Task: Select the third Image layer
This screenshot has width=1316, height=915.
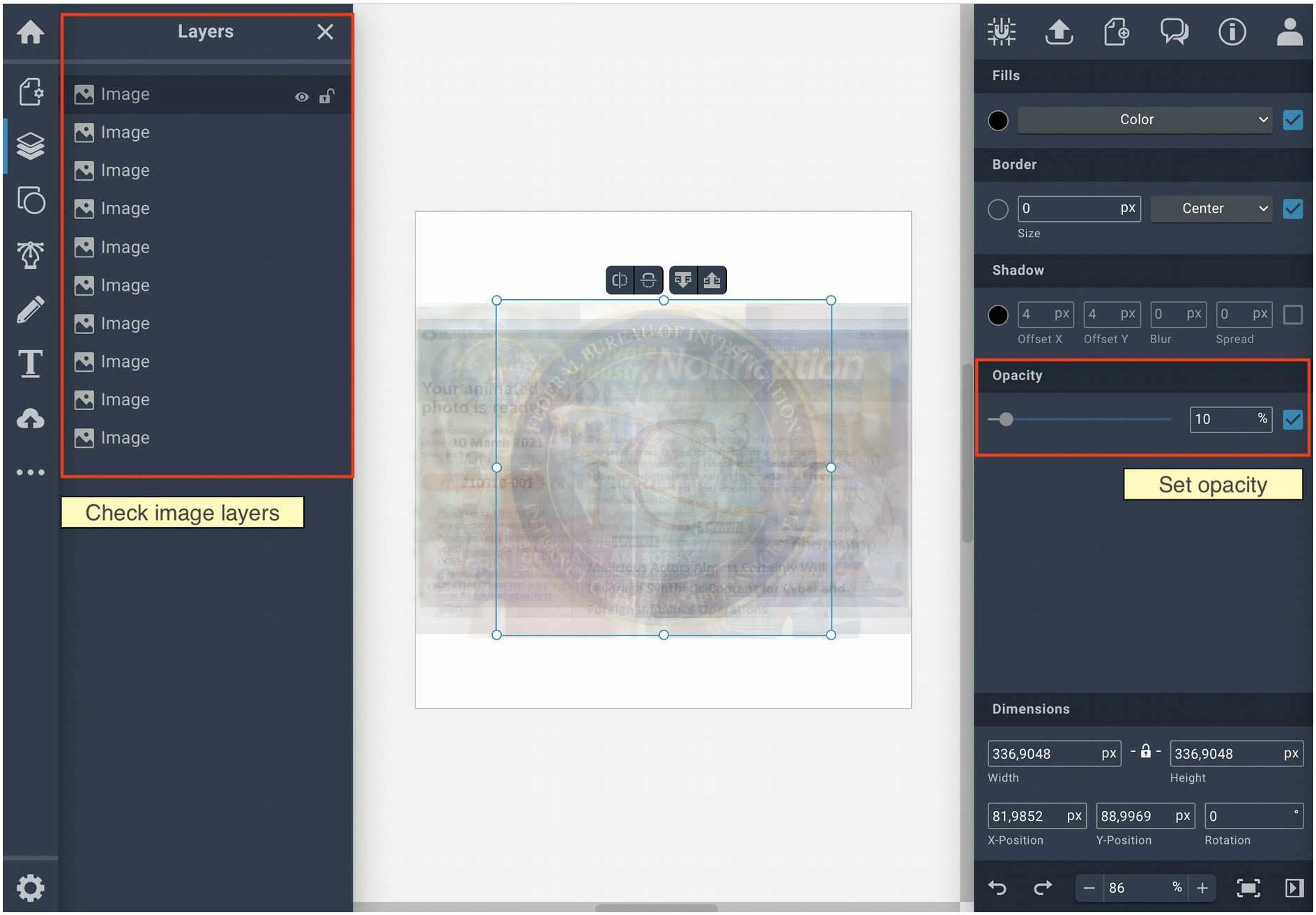Action: tap(207, 171)
